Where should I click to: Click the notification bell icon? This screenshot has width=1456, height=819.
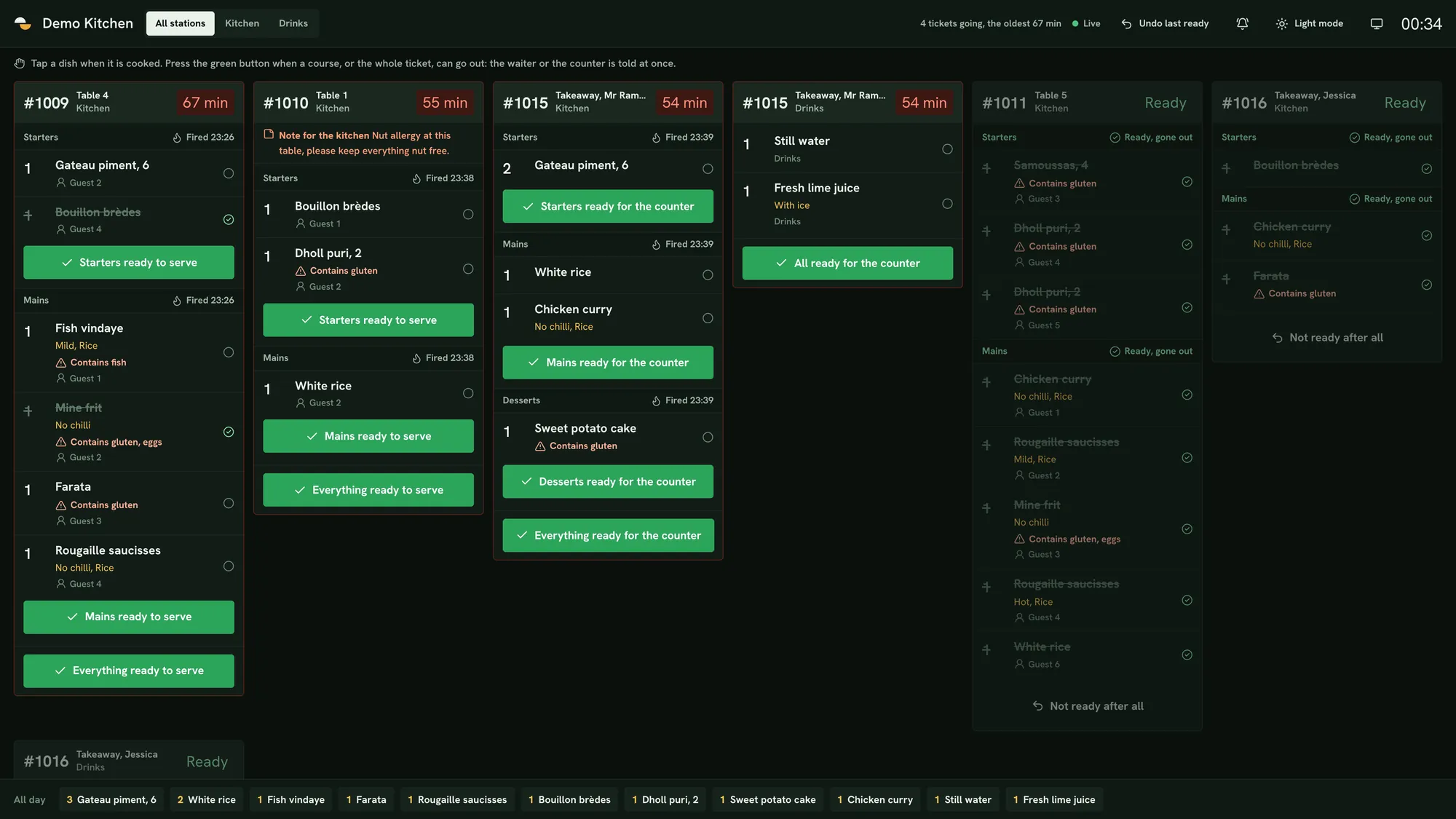click(1242, 23)
